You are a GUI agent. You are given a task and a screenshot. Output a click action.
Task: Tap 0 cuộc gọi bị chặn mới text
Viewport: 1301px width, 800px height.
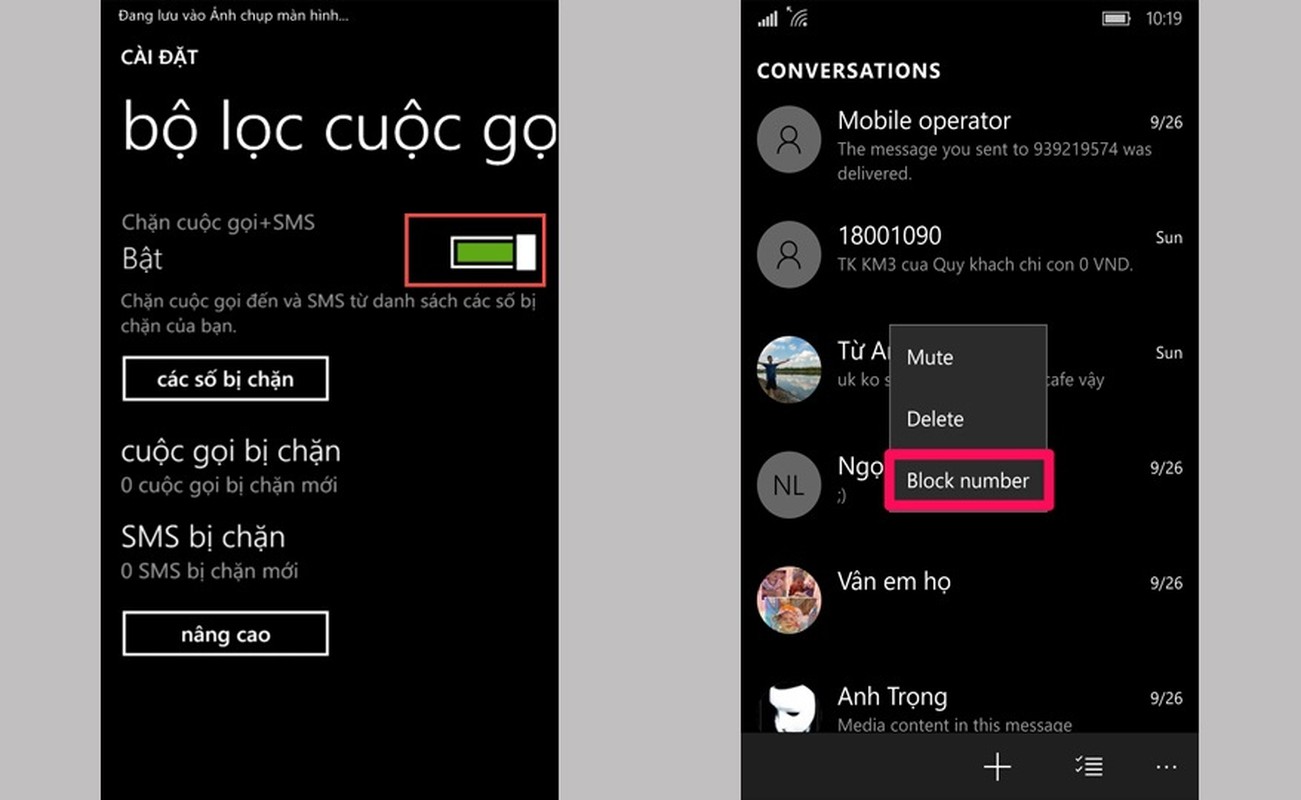229,485
